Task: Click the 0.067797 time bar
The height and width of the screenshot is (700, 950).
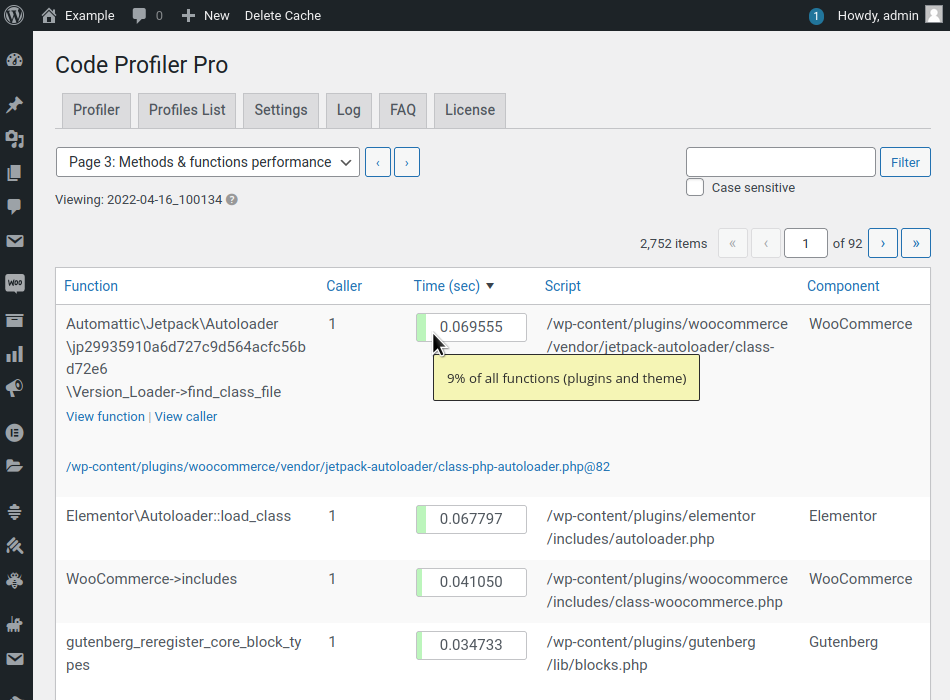Action: coord(471,519)
